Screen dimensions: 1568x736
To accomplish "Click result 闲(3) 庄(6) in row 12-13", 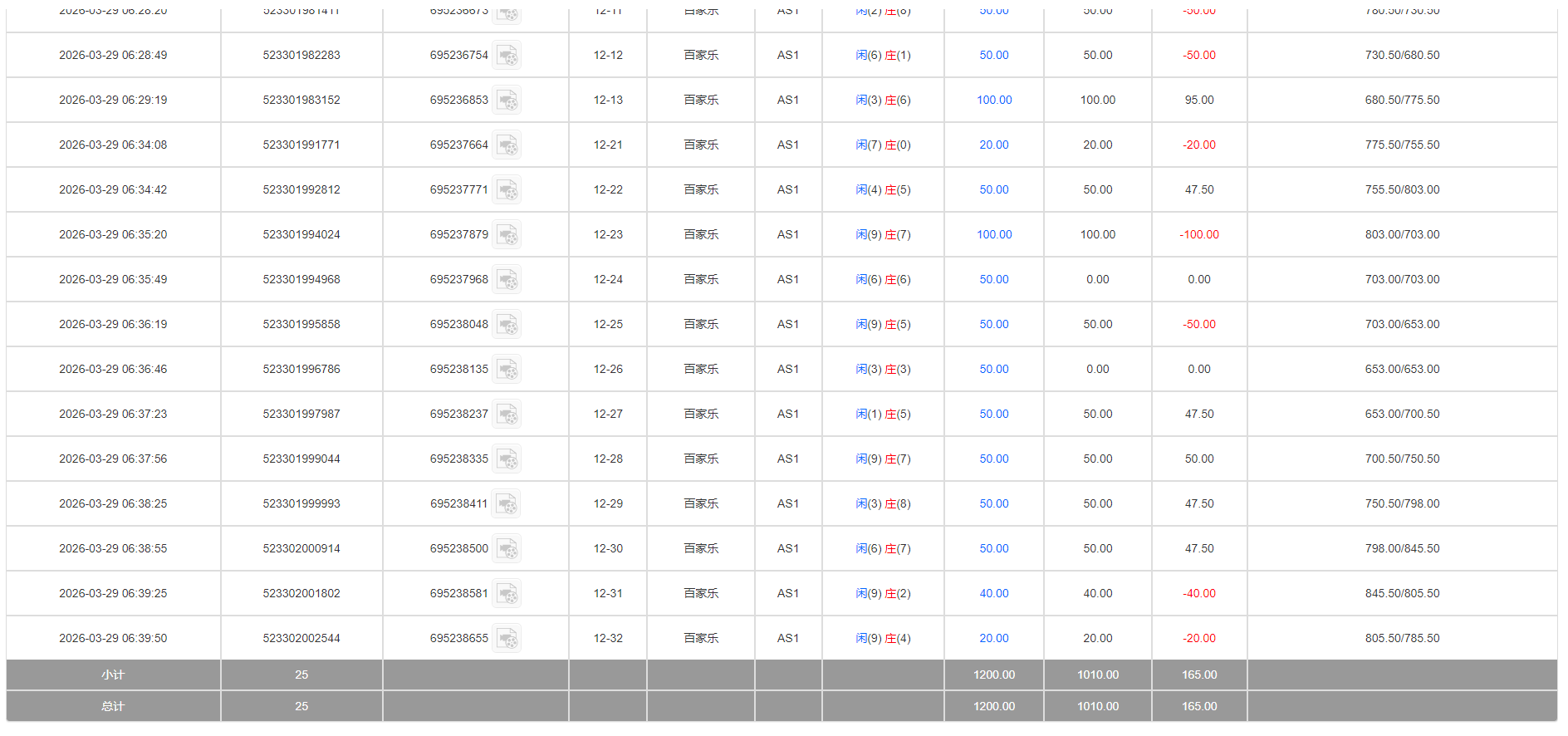I will coord(883,100).
